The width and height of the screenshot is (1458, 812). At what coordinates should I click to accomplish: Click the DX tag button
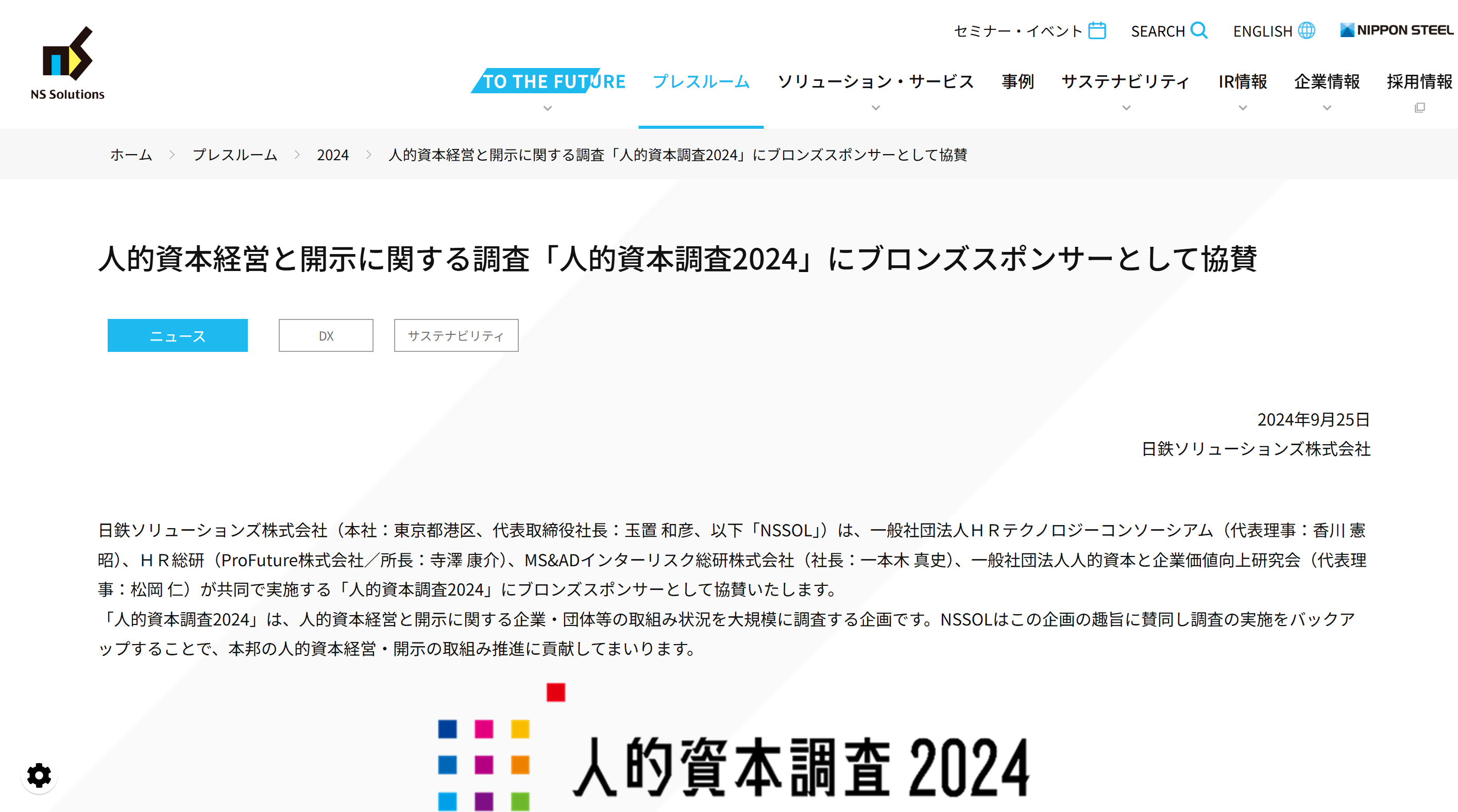tap(326, 335)
